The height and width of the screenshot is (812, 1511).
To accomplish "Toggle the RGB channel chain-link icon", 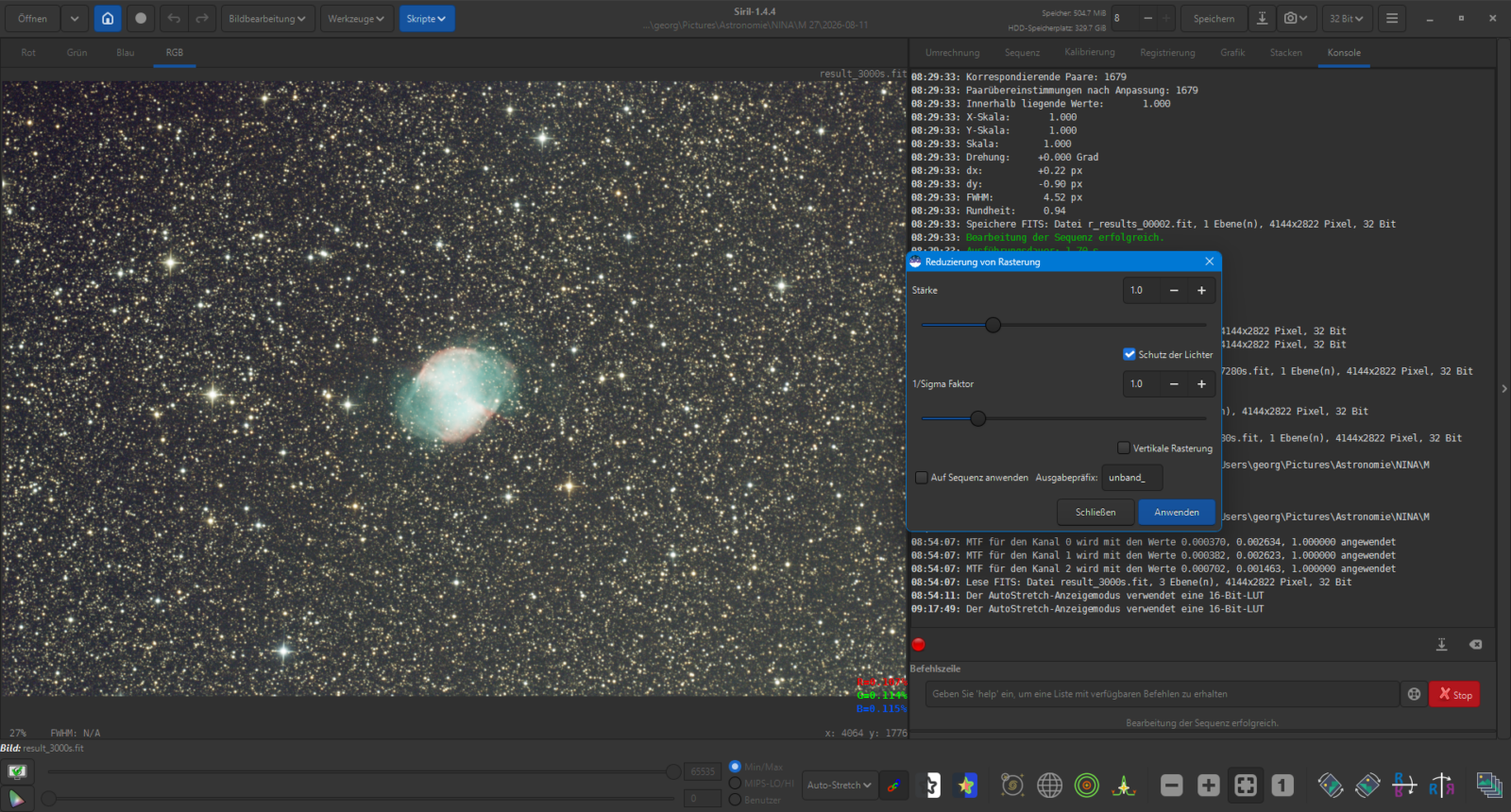I will [893, 786].
